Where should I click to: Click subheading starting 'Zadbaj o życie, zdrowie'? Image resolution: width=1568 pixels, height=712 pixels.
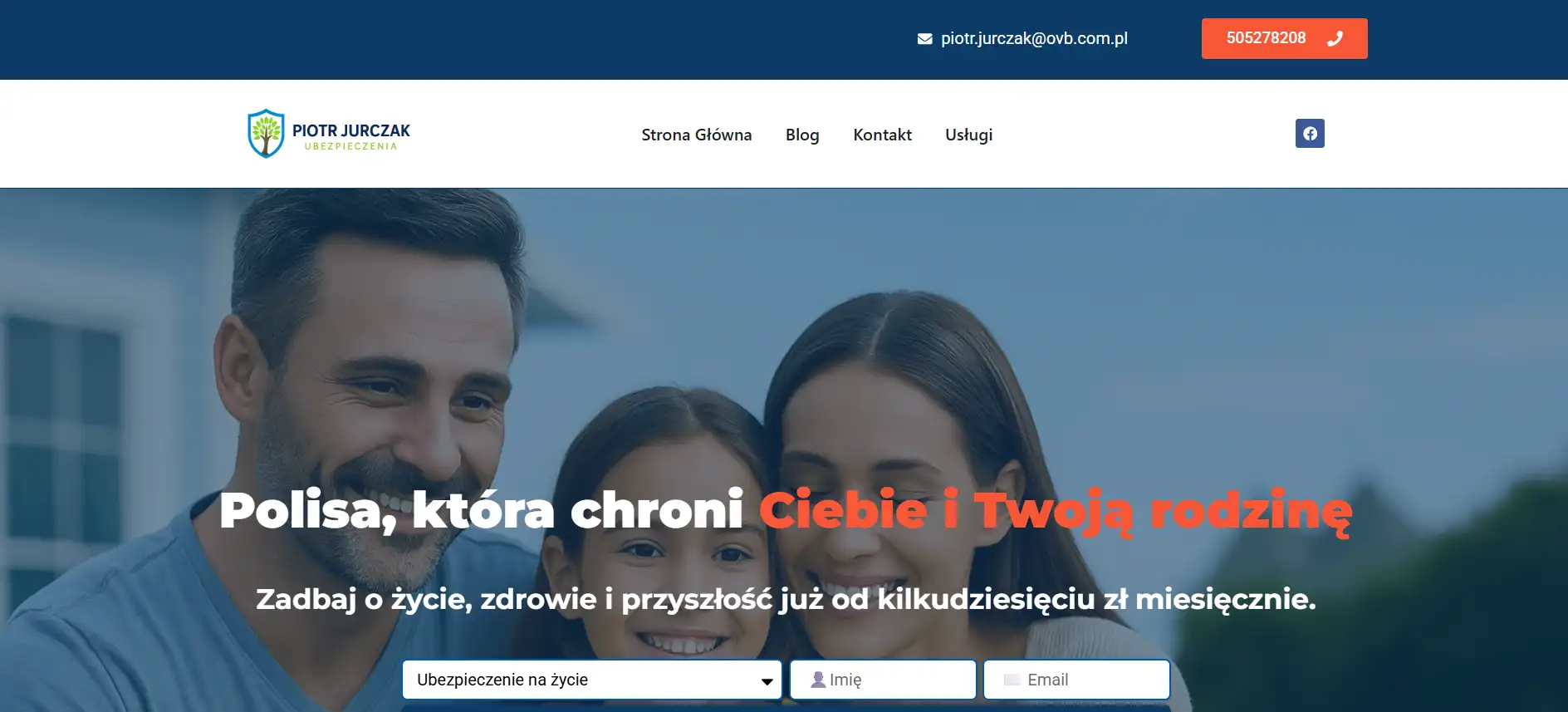click(x=786, y=599)
